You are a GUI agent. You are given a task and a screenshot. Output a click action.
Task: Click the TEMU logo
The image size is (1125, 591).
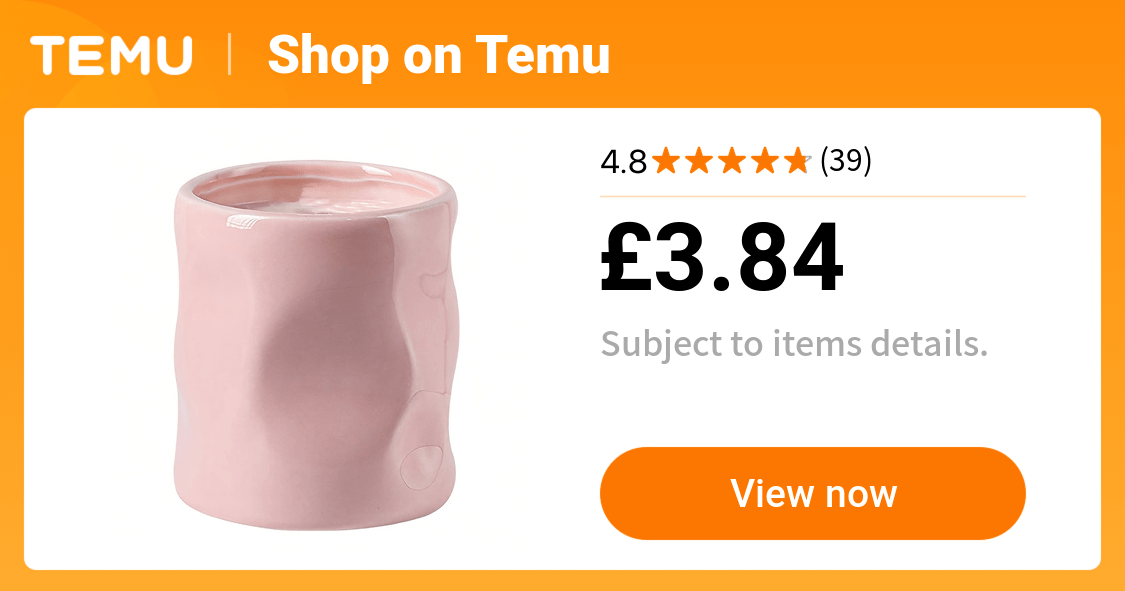[x=111, y=55]
